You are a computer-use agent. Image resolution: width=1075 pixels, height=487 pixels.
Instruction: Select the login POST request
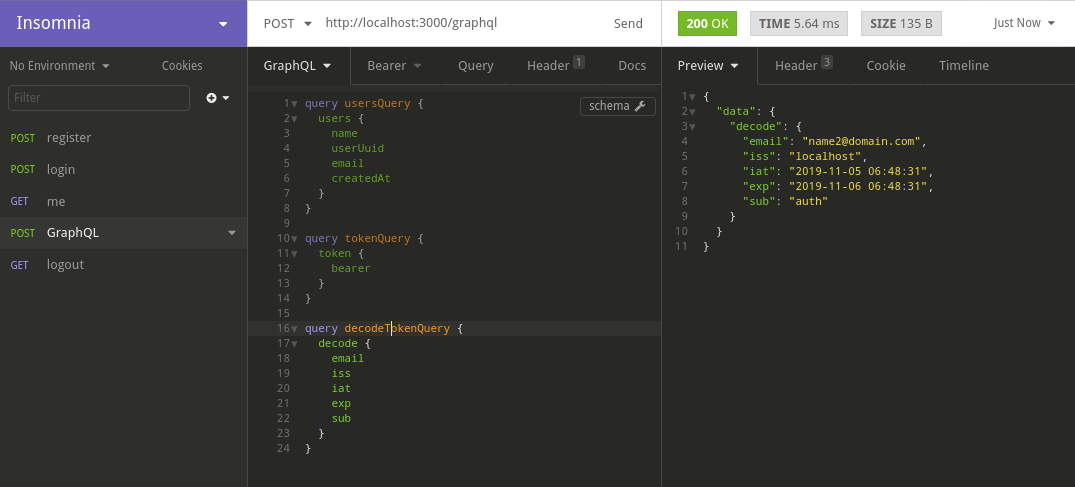(123, 169)
